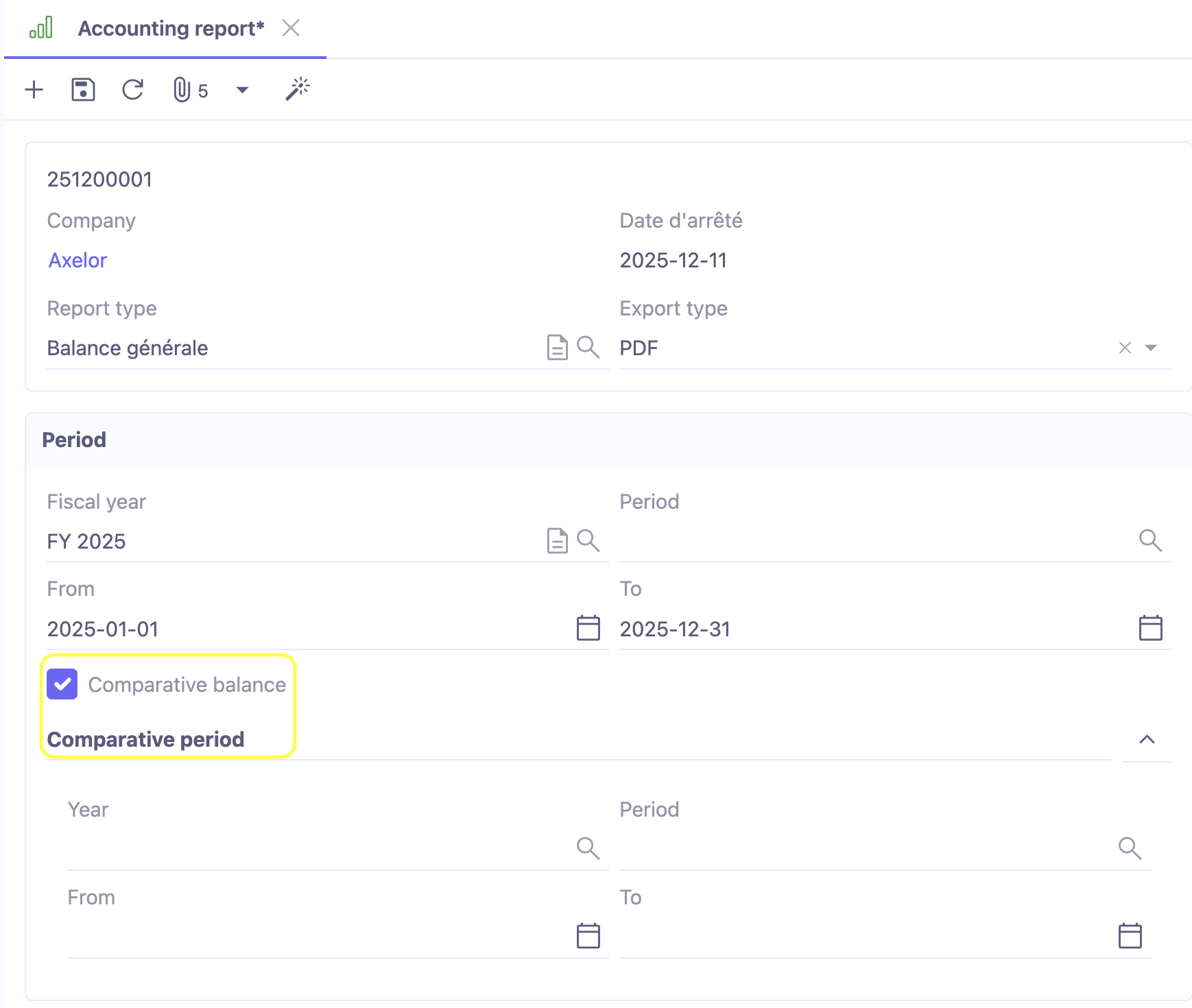Click the report number 251200001
Viewport: 1192px width, 1008px height.
[x=100, y=180]
